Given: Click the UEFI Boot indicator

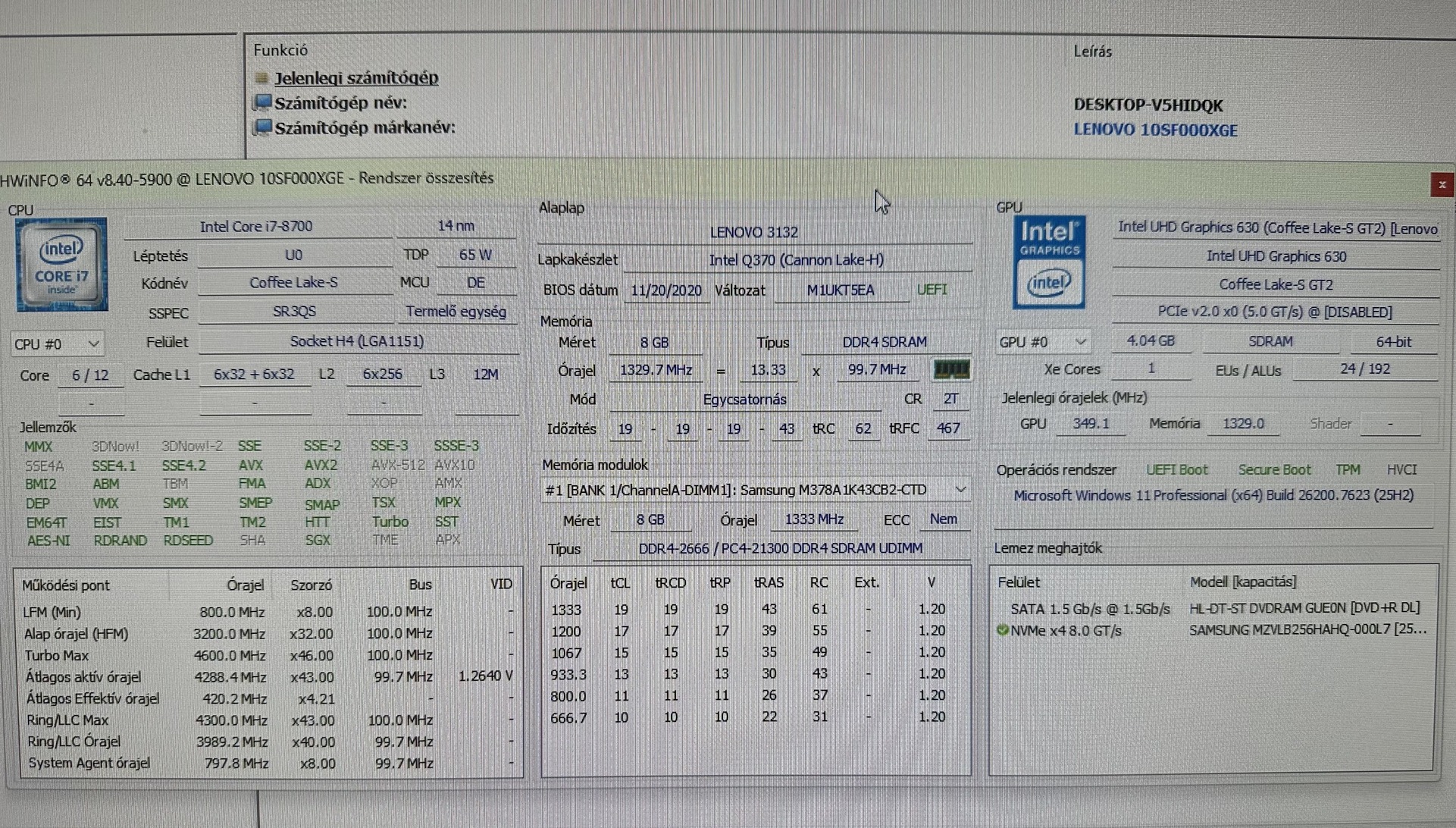Looking at the screenshot, I should click(x=1176, y=469).
